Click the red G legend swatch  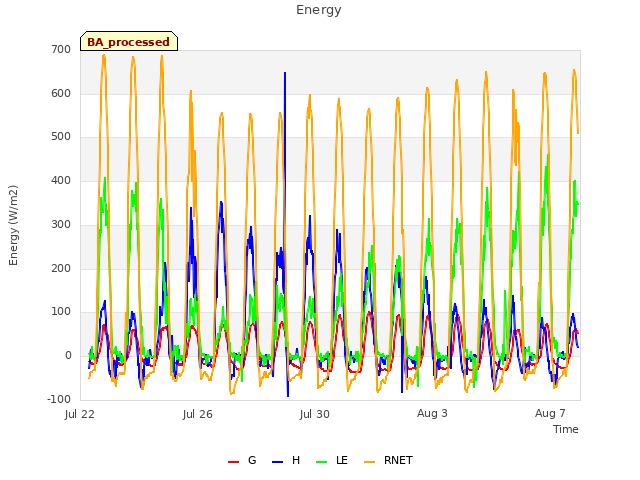coord(233,462)
